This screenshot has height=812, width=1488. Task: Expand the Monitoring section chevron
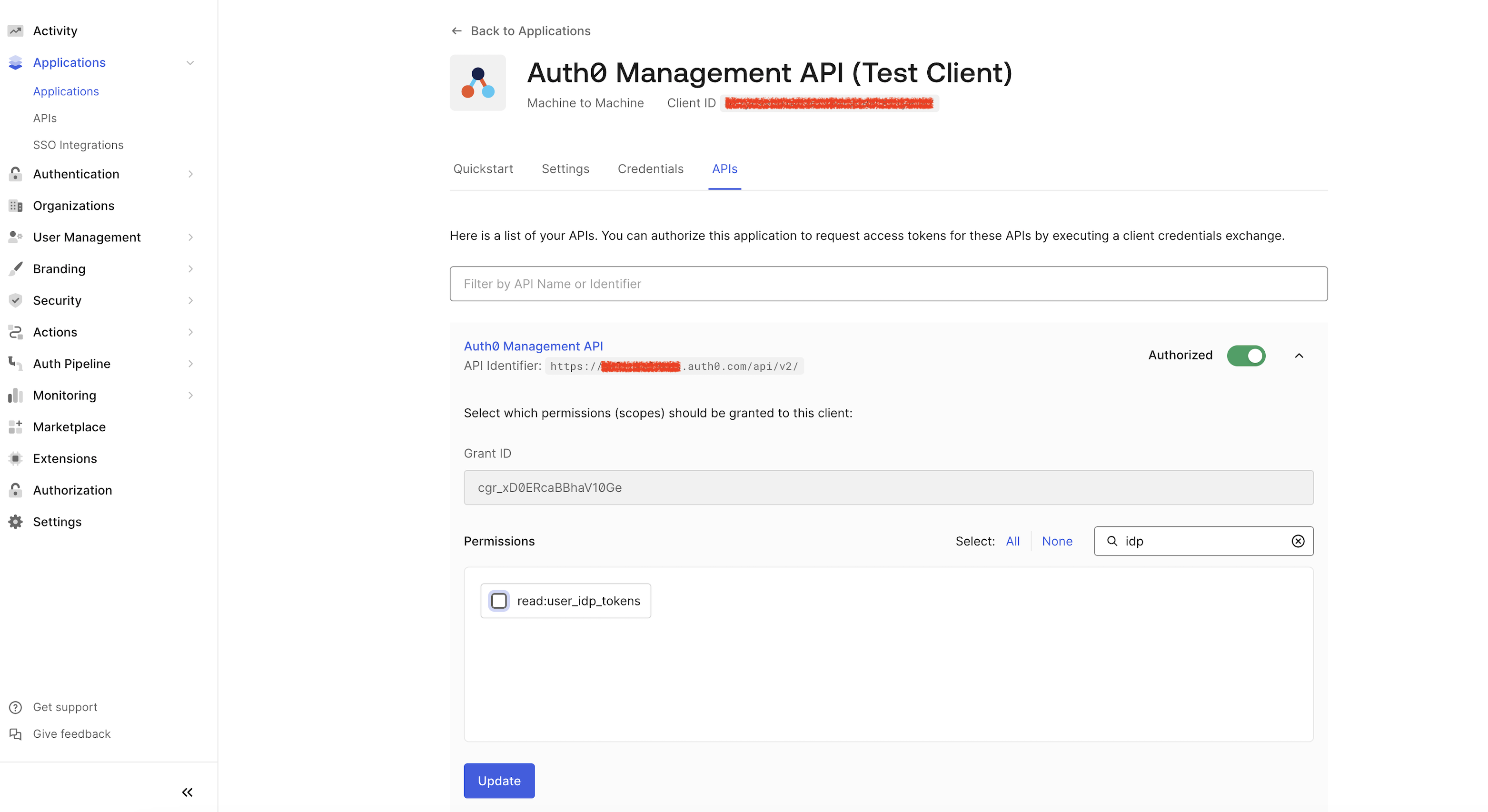point(190,395)
